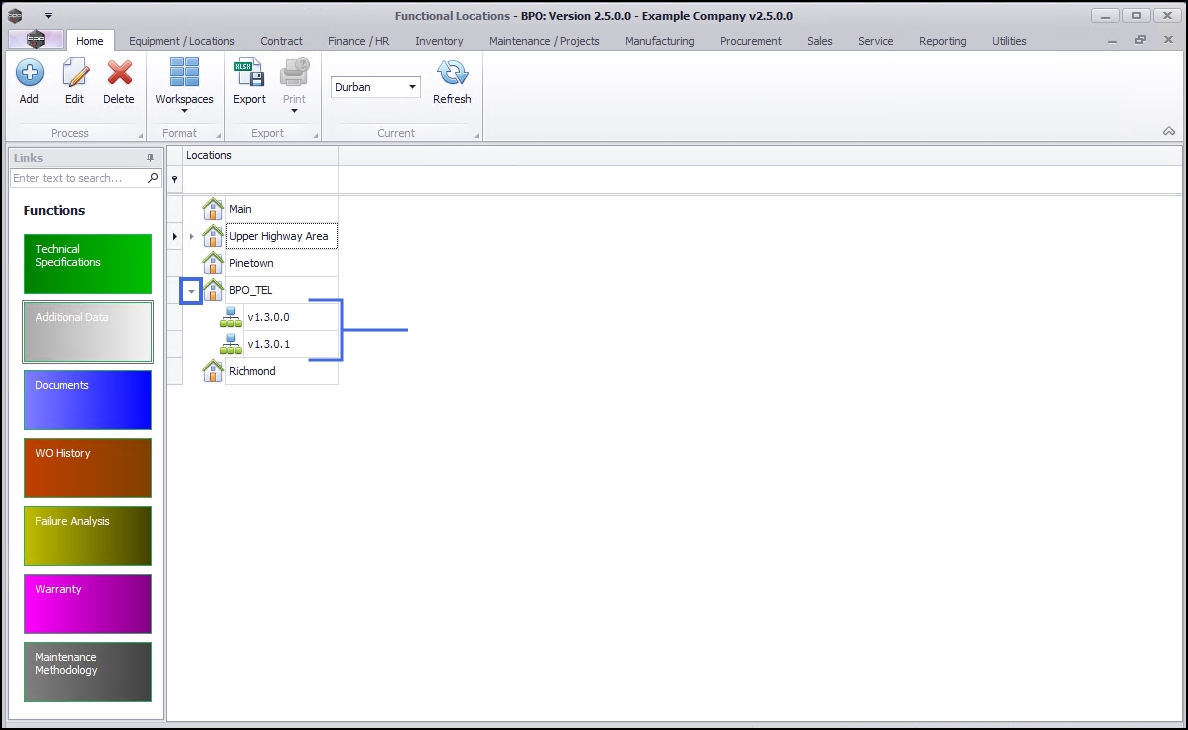1188x730 pixels.
Task: Open the Format group dialog launcher
Action: 219,136
